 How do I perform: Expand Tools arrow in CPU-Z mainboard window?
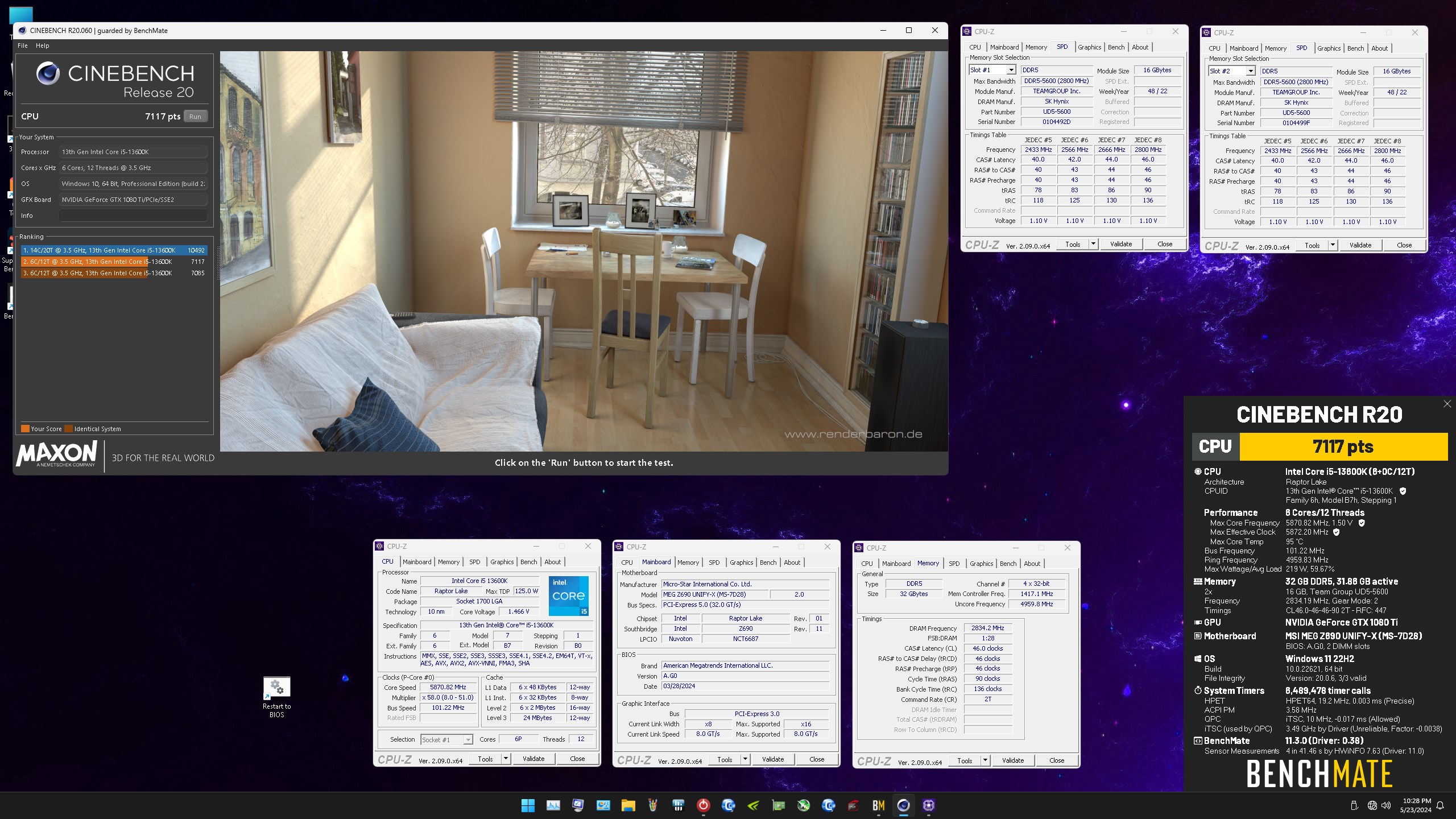point(744,759)
